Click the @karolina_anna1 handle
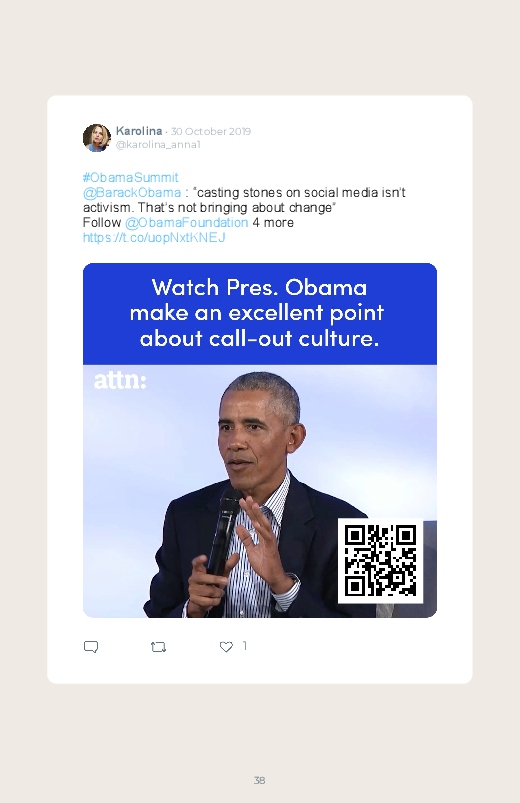The height and width of the screenshot is (803, 520). coord(158,144)
